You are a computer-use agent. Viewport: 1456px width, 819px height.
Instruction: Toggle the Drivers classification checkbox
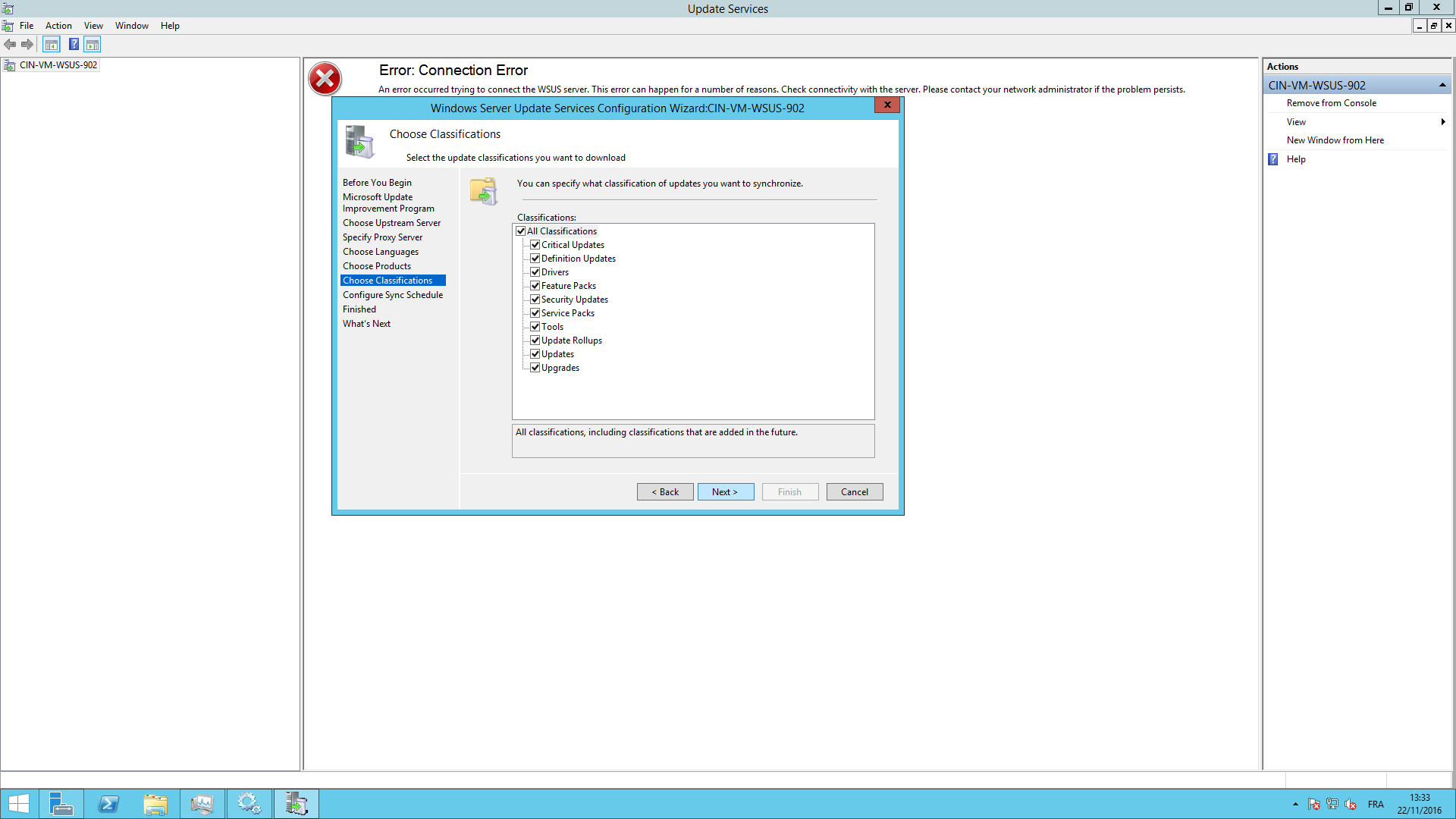[535, 272]
